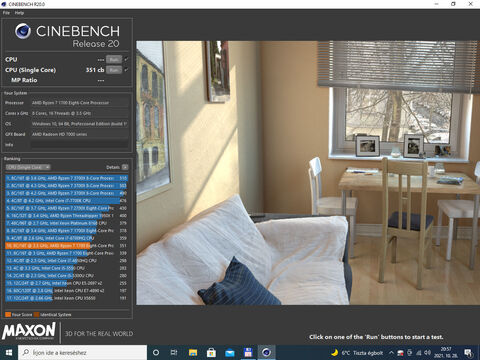Click the orange Your Score legend swatch

(8, 314)
